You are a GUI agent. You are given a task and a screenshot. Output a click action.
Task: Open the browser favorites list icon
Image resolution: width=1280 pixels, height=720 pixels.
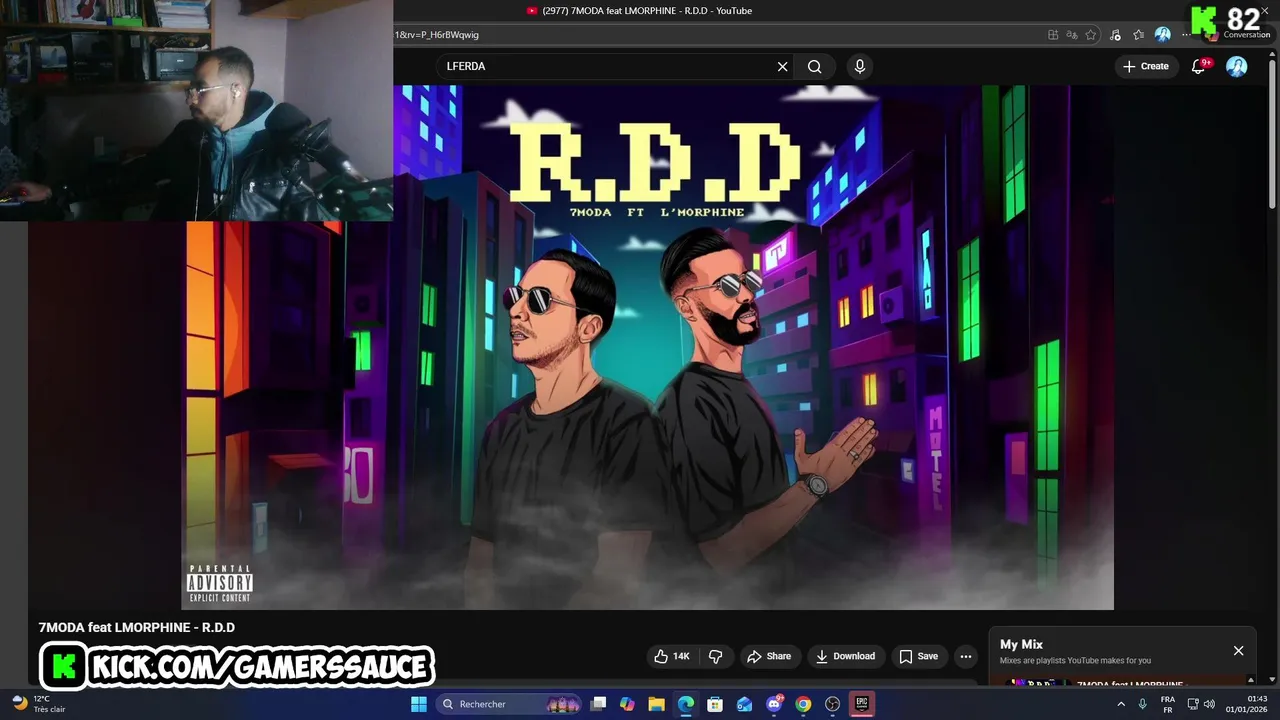pyautogui.click(x=1138, y=34)
